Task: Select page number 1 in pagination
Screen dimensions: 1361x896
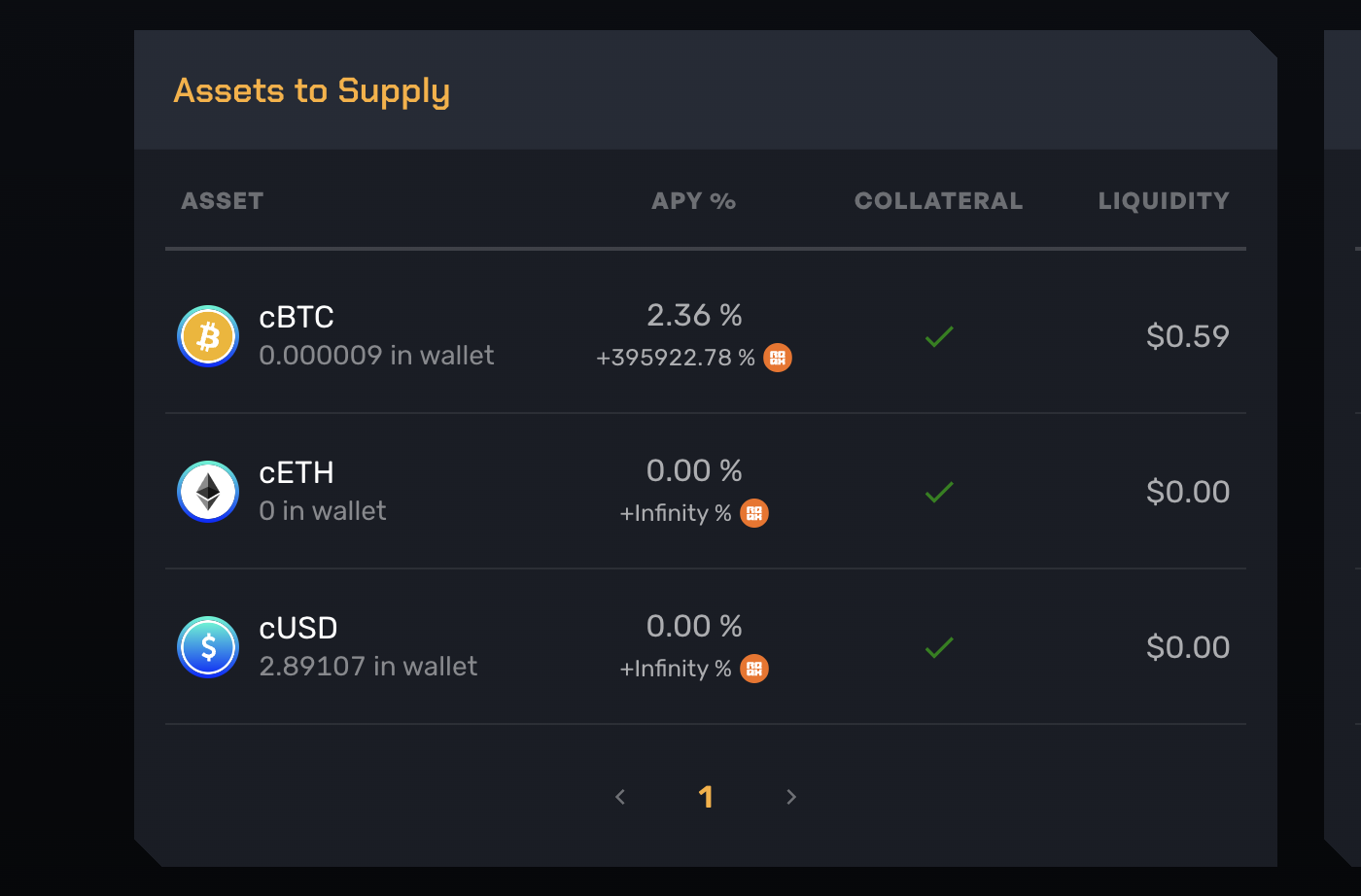Action: pyautogui.click(x=706, y=797)
